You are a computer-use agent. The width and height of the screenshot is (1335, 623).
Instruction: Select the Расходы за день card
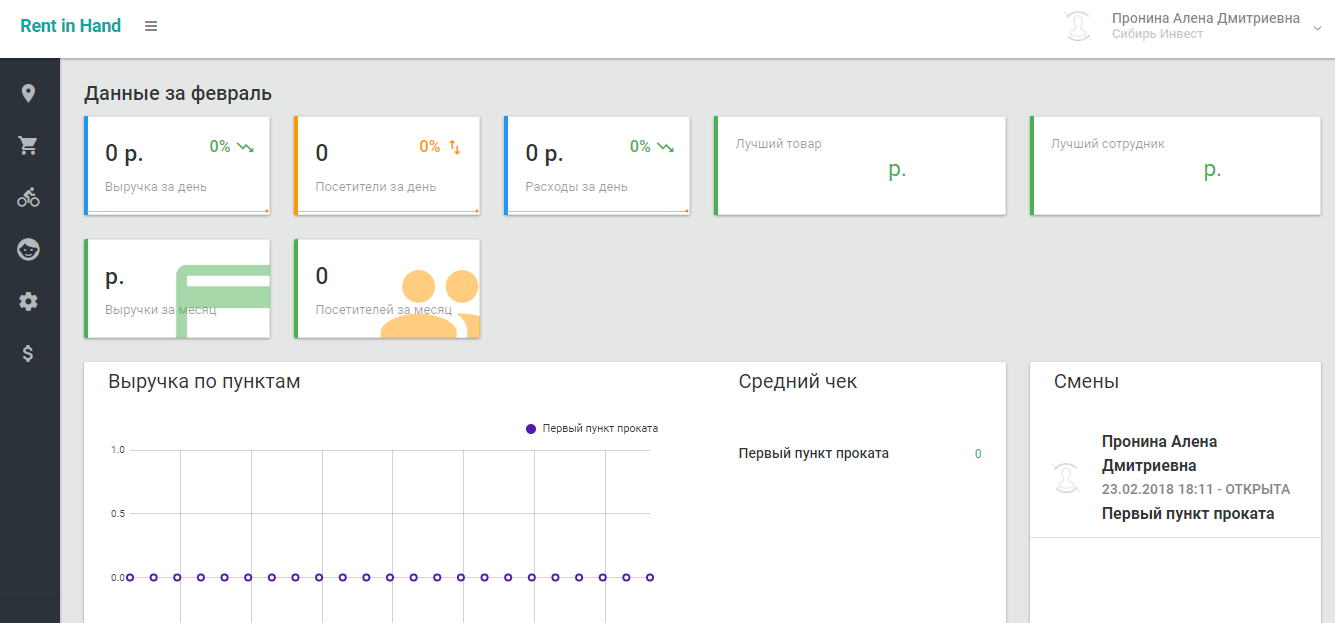tap(597, 166)
